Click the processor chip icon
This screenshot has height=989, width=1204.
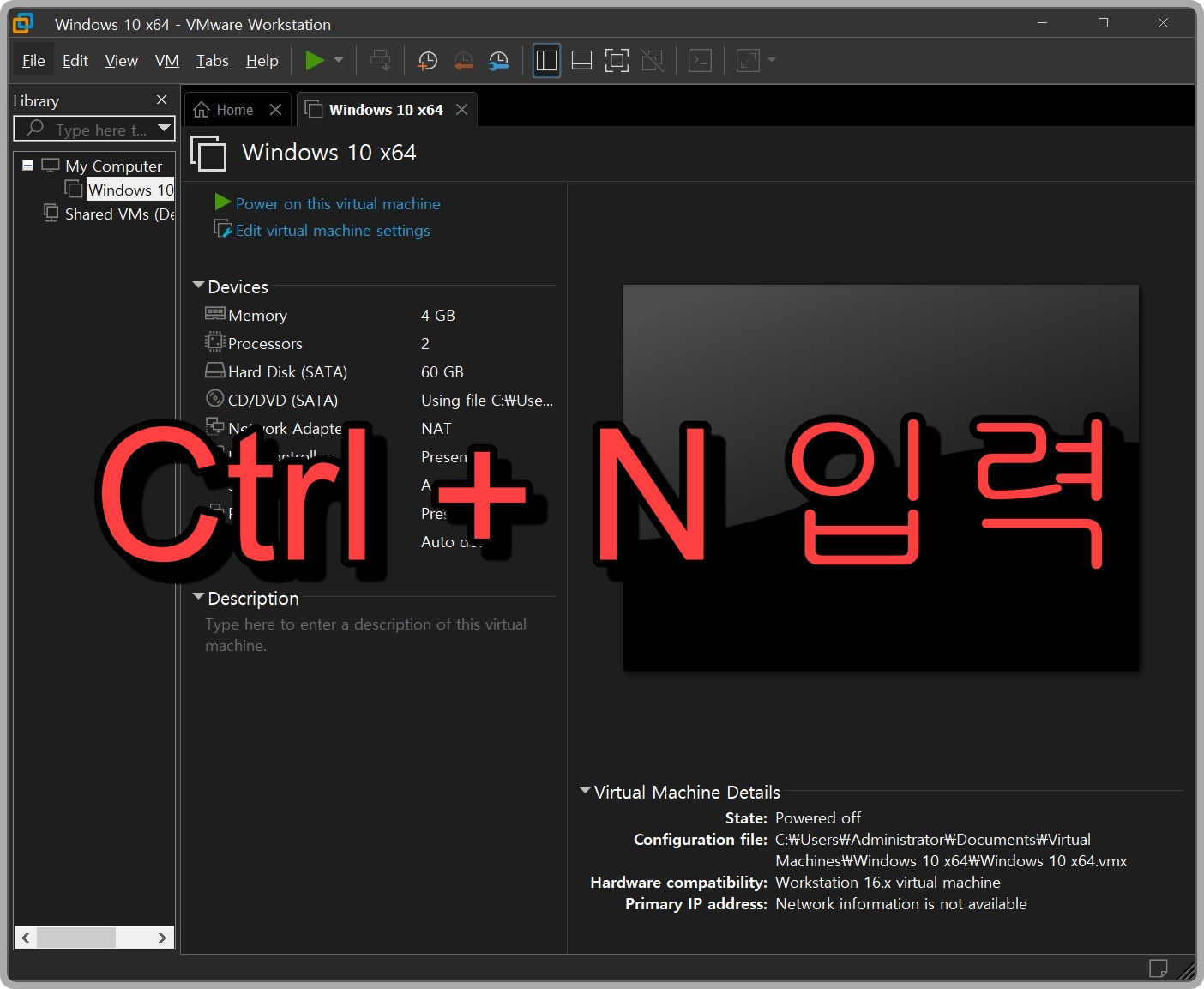click(x=214, y=341)
